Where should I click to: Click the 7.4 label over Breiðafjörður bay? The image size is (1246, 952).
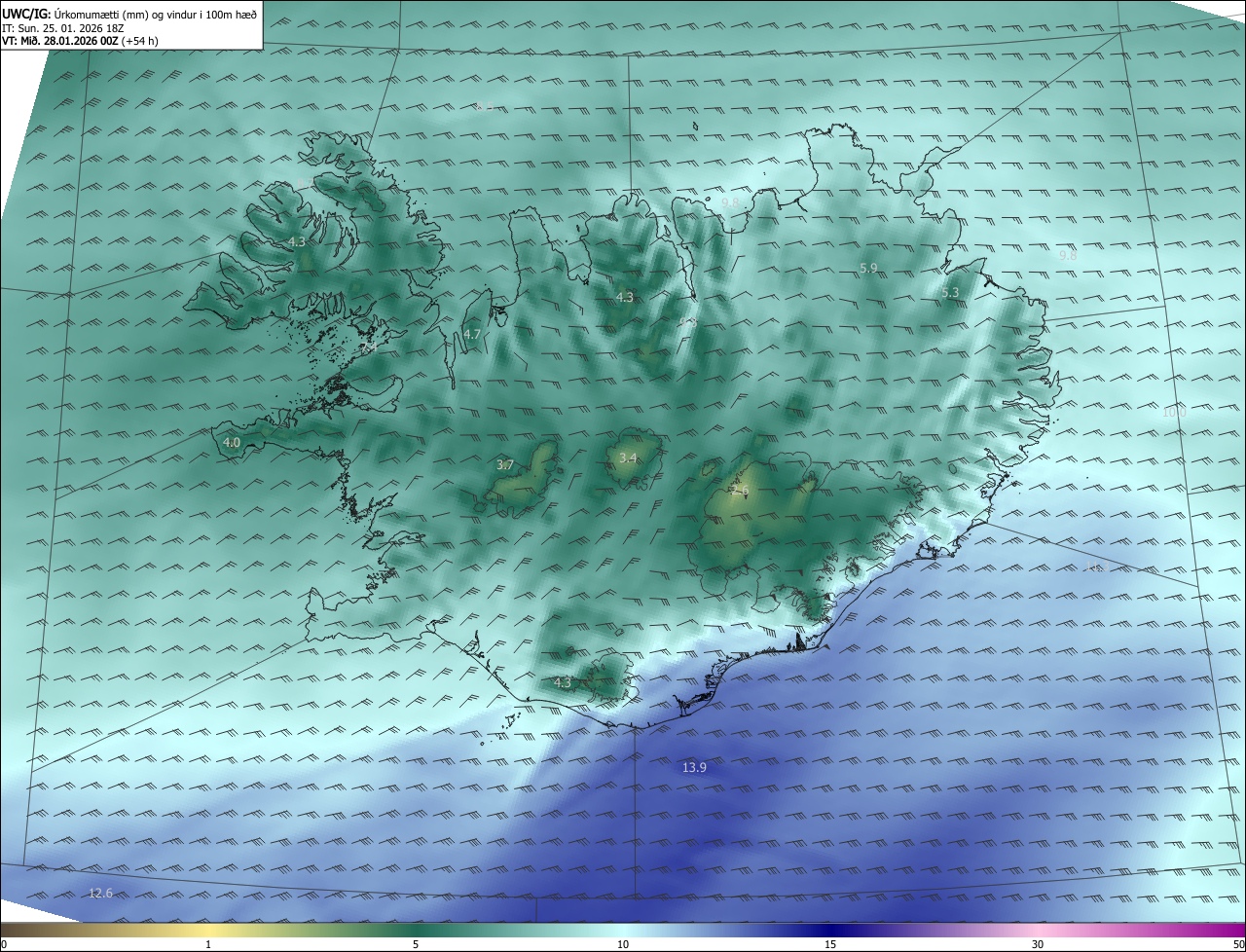tap(369, 347)
